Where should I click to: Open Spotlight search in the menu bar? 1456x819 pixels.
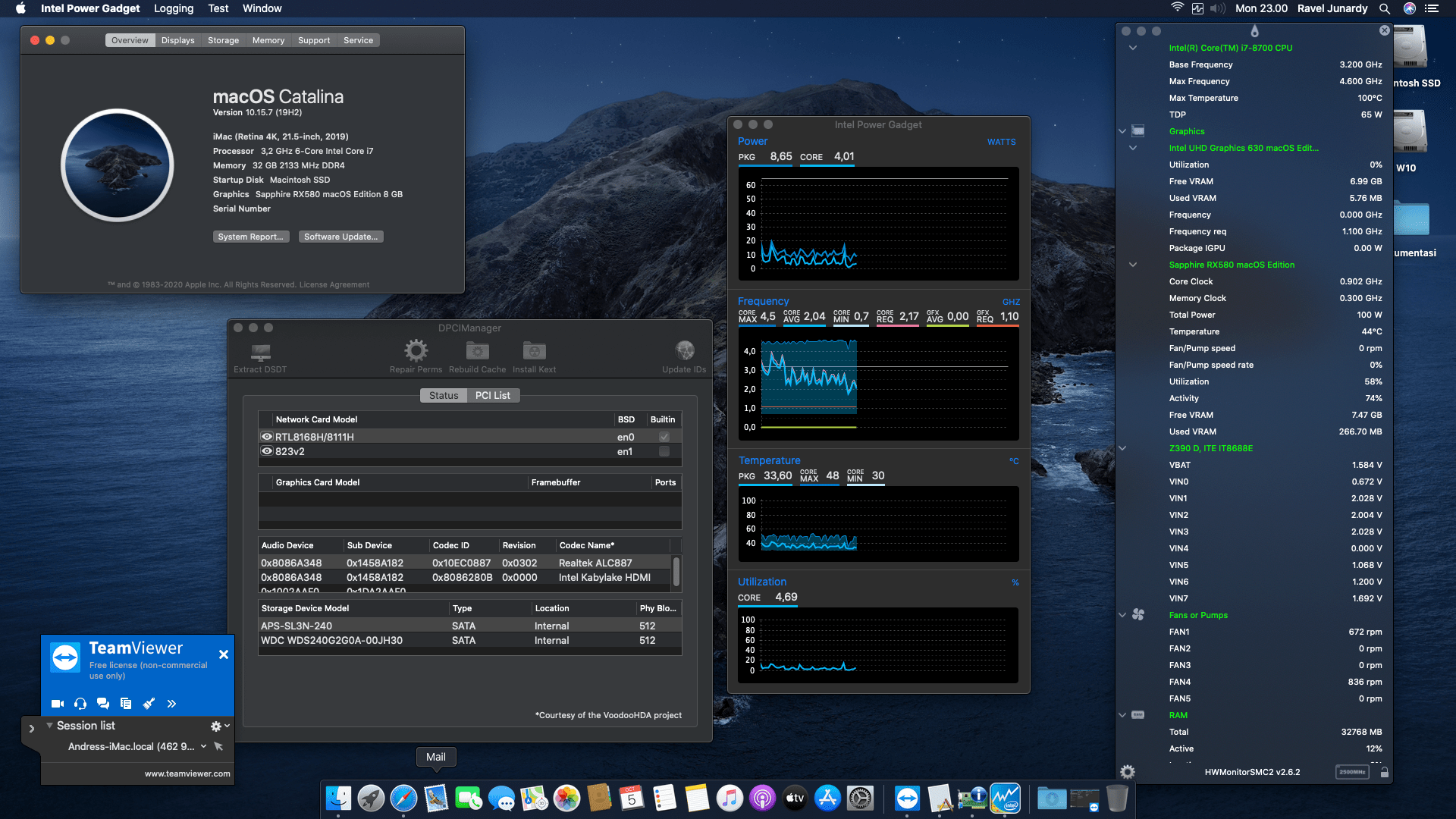tap(1385, 8)
